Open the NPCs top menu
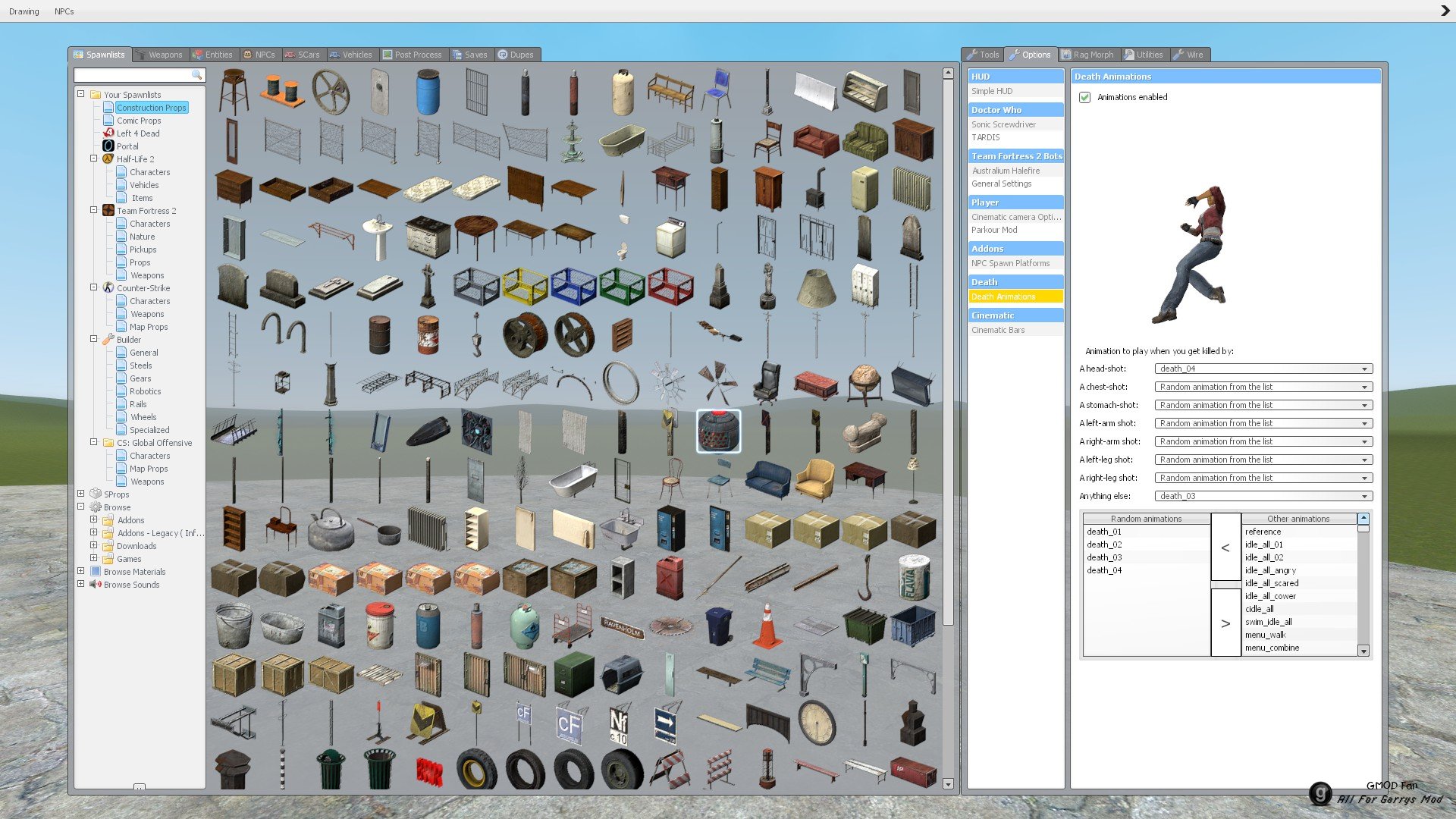Image resolution: width=1456 pixels, height=819 pixels. 64,11
